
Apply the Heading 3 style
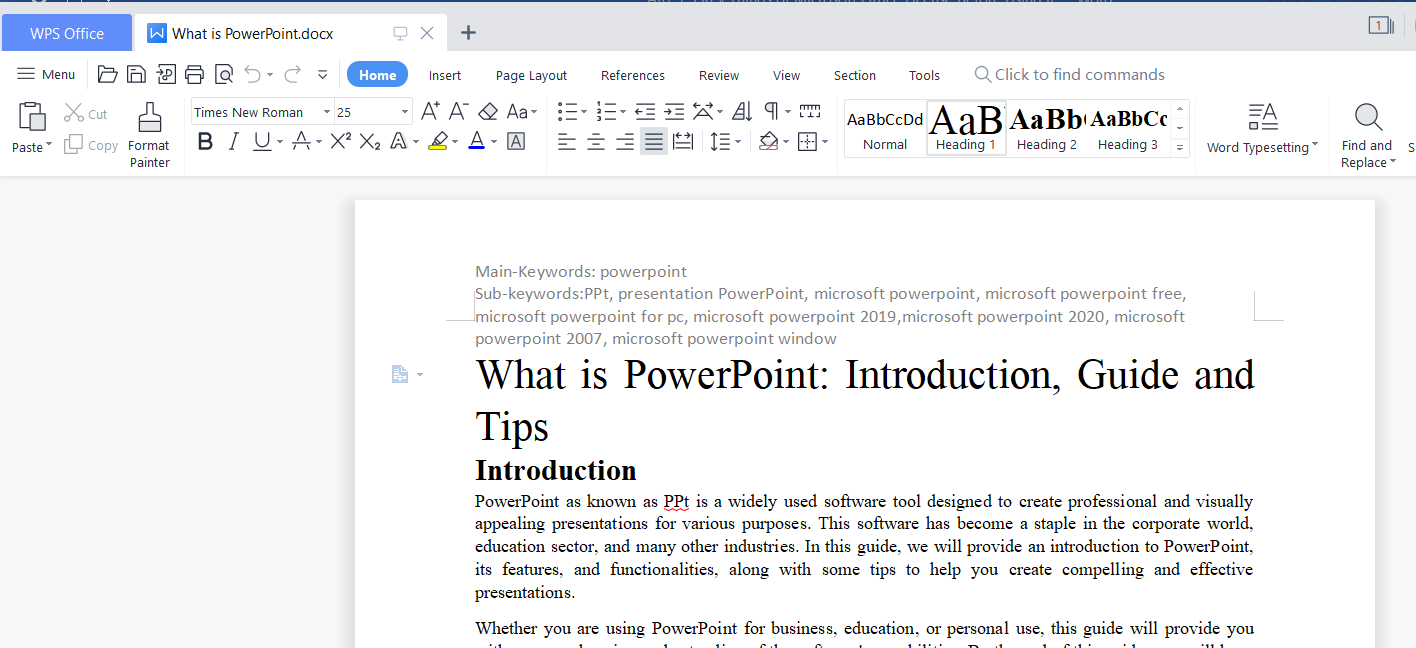pos(1128,128)
